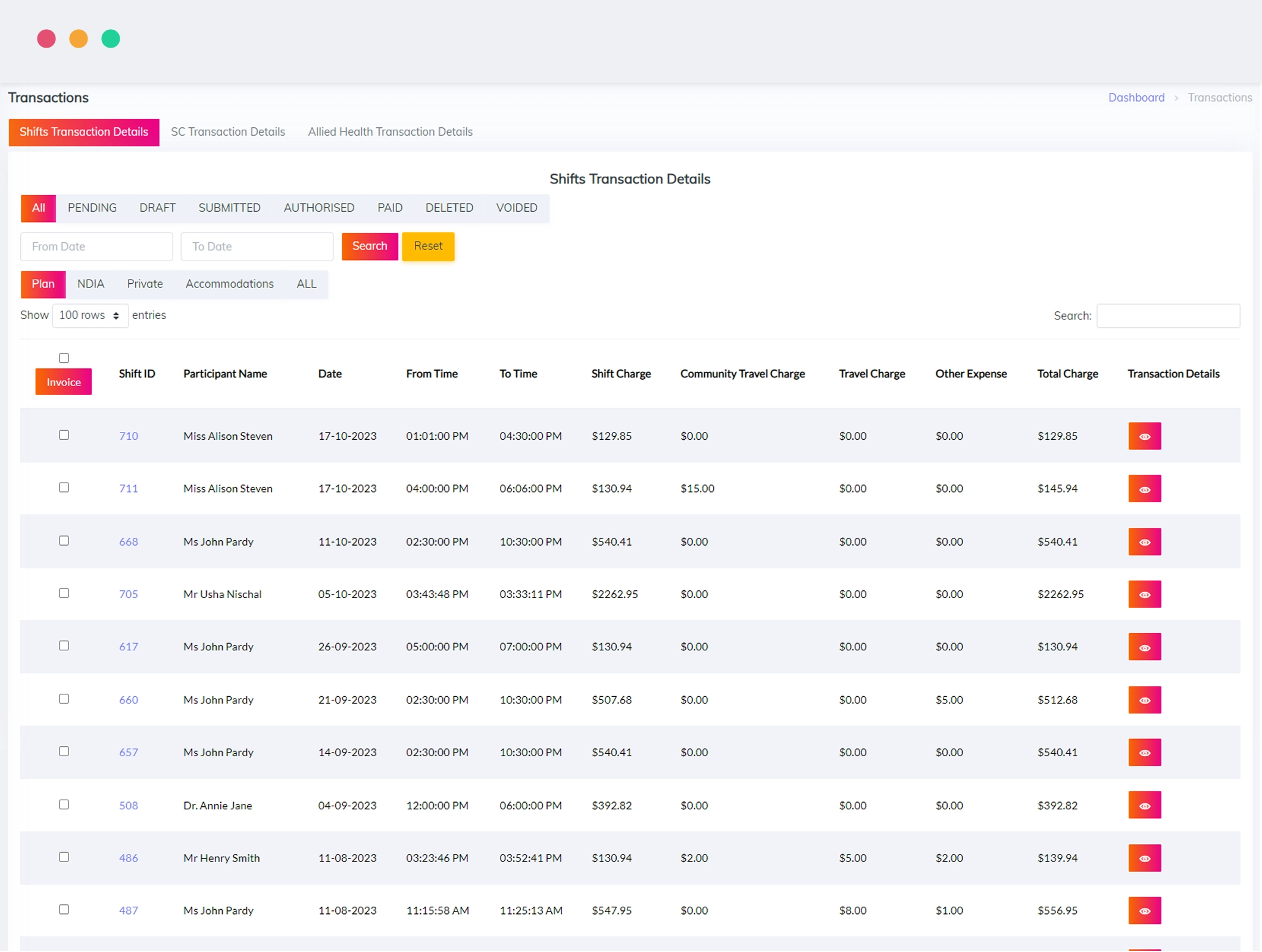
Task: Click the table Search input box
Action: pos(1168,316)
